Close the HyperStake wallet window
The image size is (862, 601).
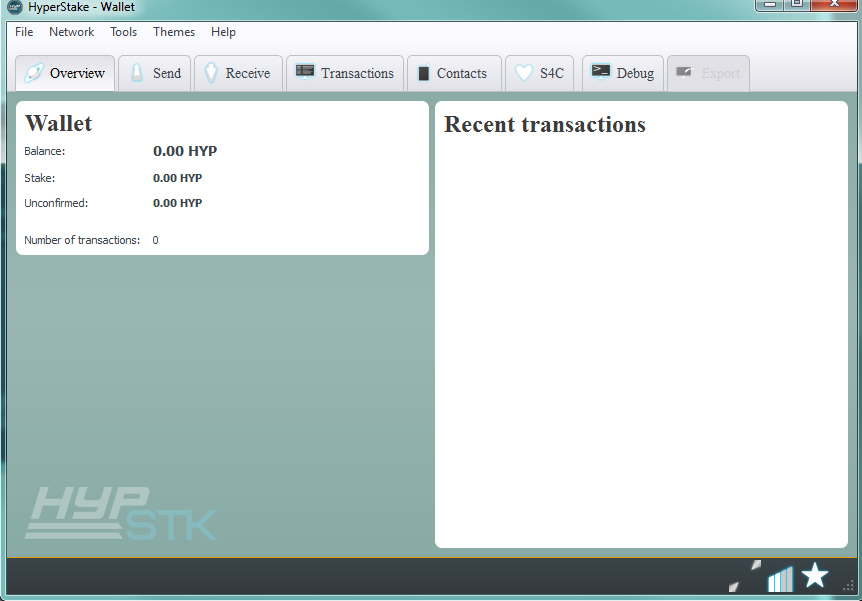point(834,5)
